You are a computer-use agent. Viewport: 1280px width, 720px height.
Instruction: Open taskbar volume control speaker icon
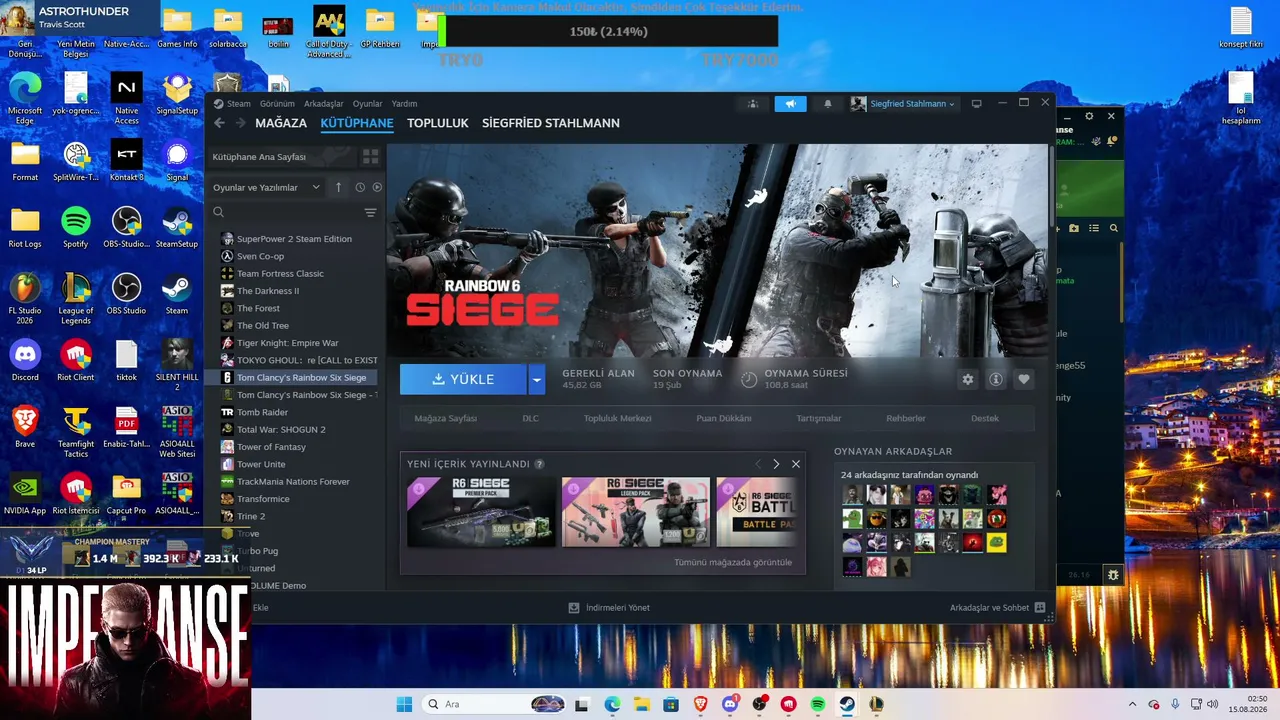coord(1212,704)
